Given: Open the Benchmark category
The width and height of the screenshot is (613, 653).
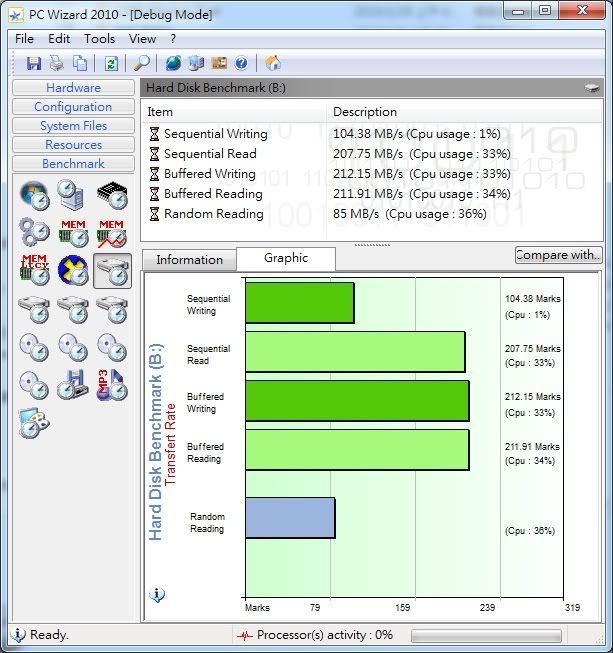Looking at the screenshot, I should (74, 164).
